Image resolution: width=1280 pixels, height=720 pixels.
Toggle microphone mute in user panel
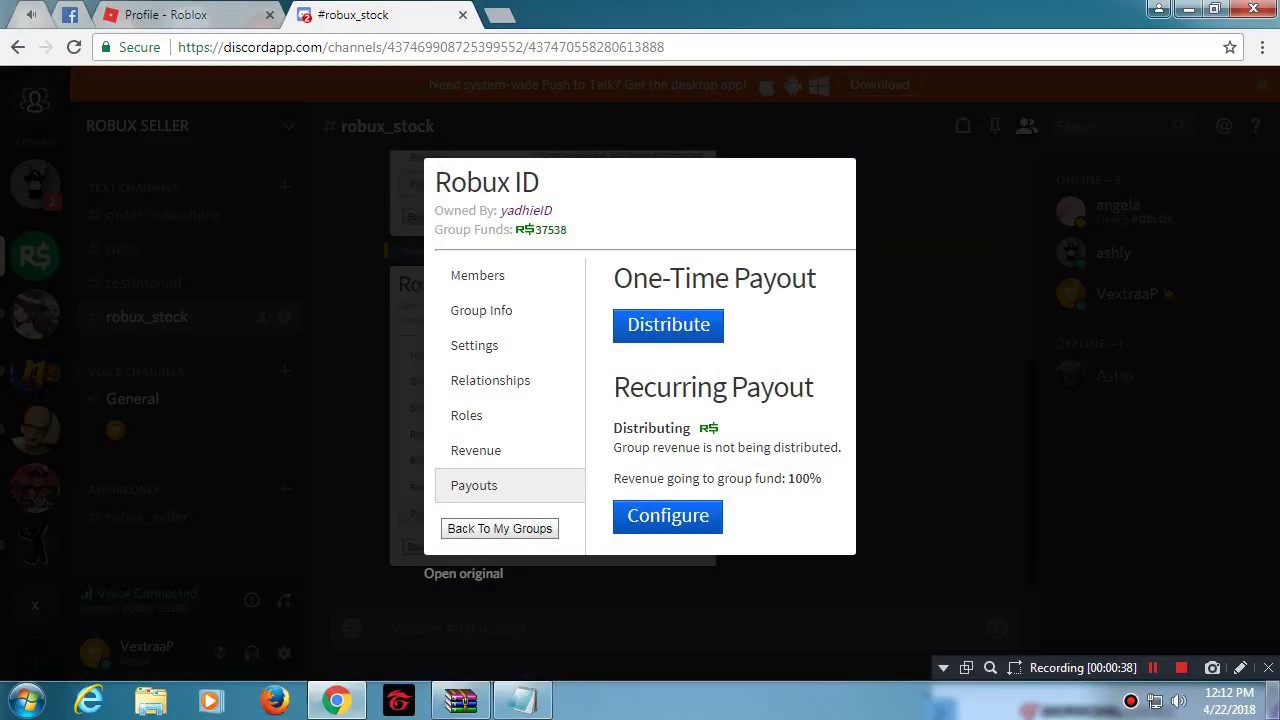coord(220,653)
